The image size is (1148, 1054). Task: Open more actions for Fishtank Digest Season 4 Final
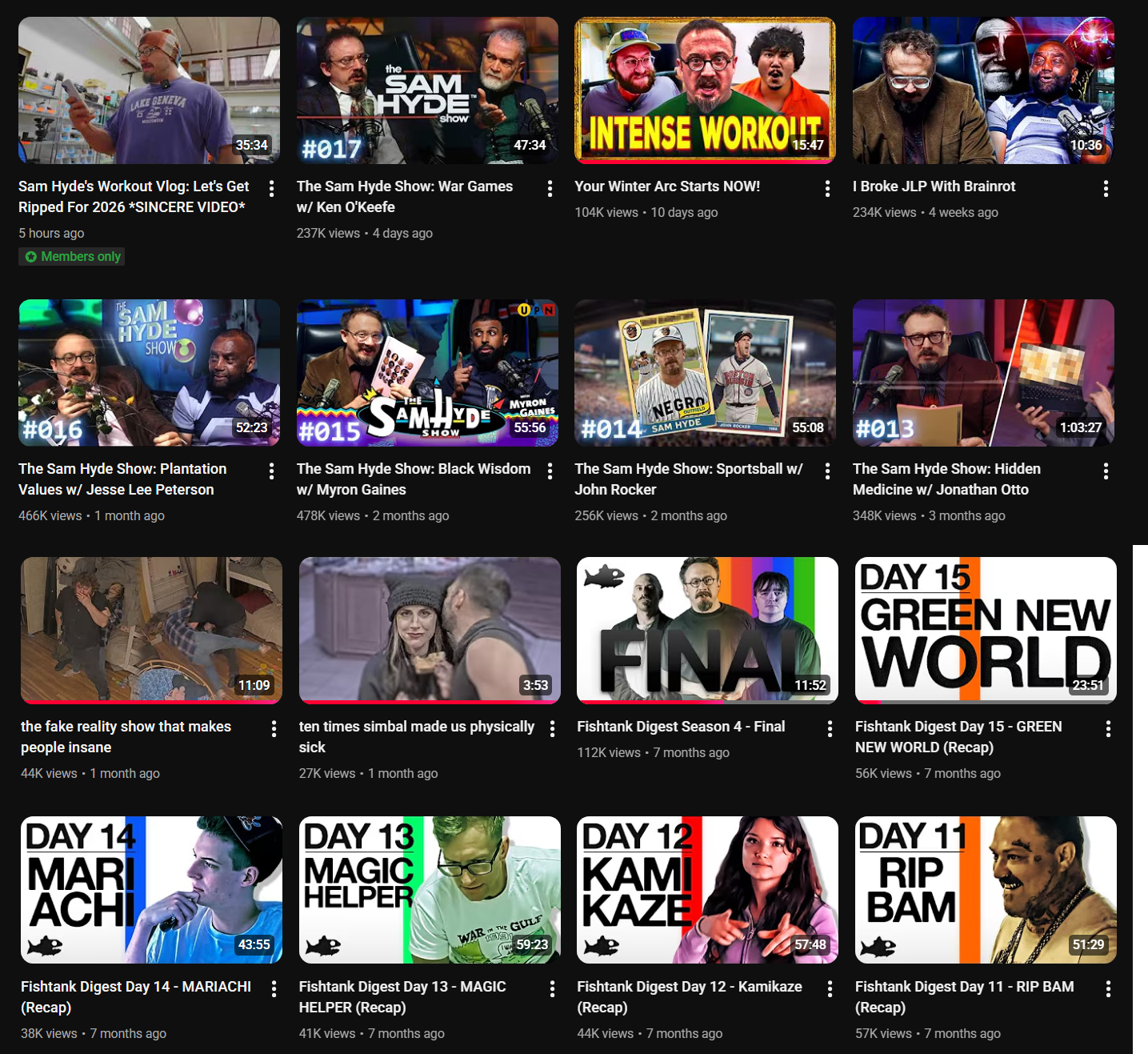click(830, 728)
